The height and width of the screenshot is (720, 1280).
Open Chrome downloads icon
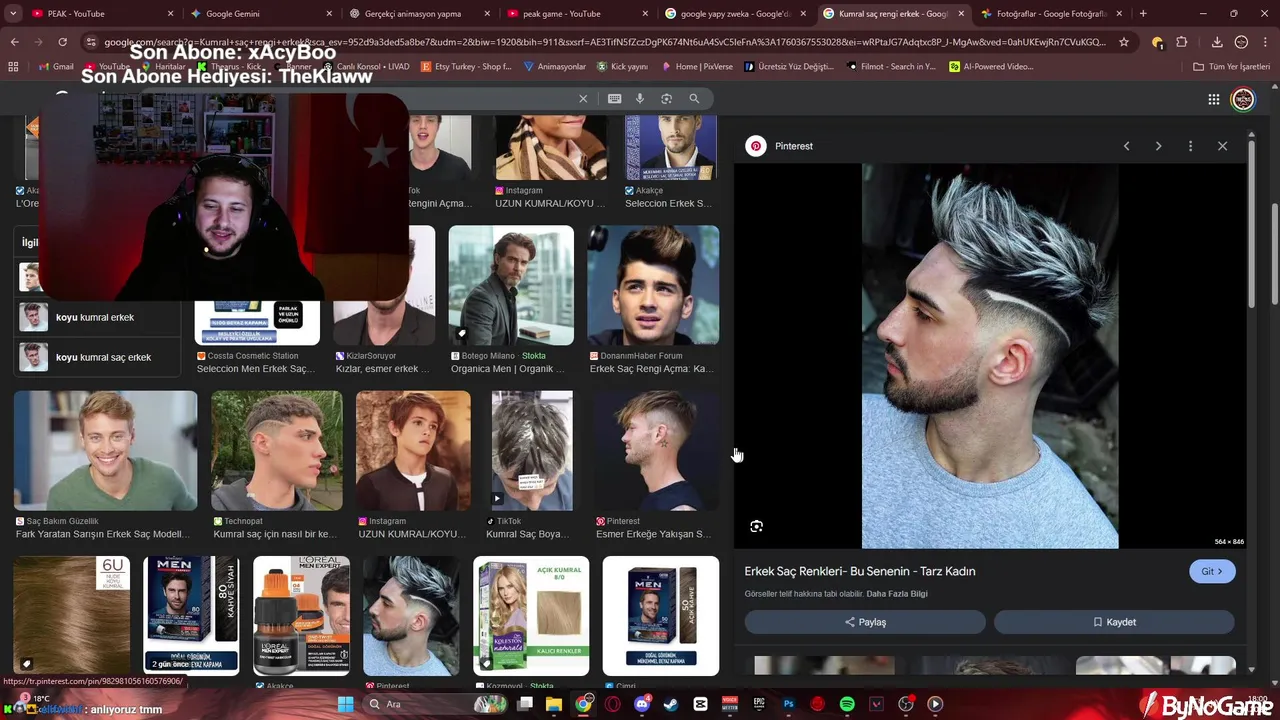(x=1217, y=42)
